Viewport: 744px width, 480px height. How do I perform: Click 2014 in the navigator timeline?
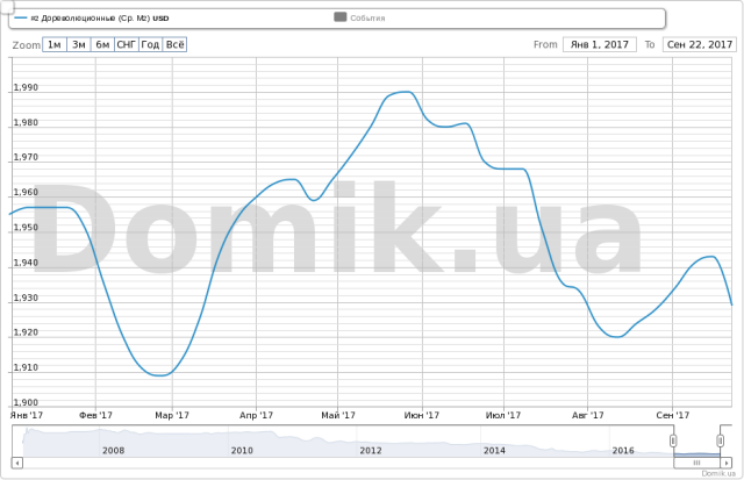coord(494,450)
